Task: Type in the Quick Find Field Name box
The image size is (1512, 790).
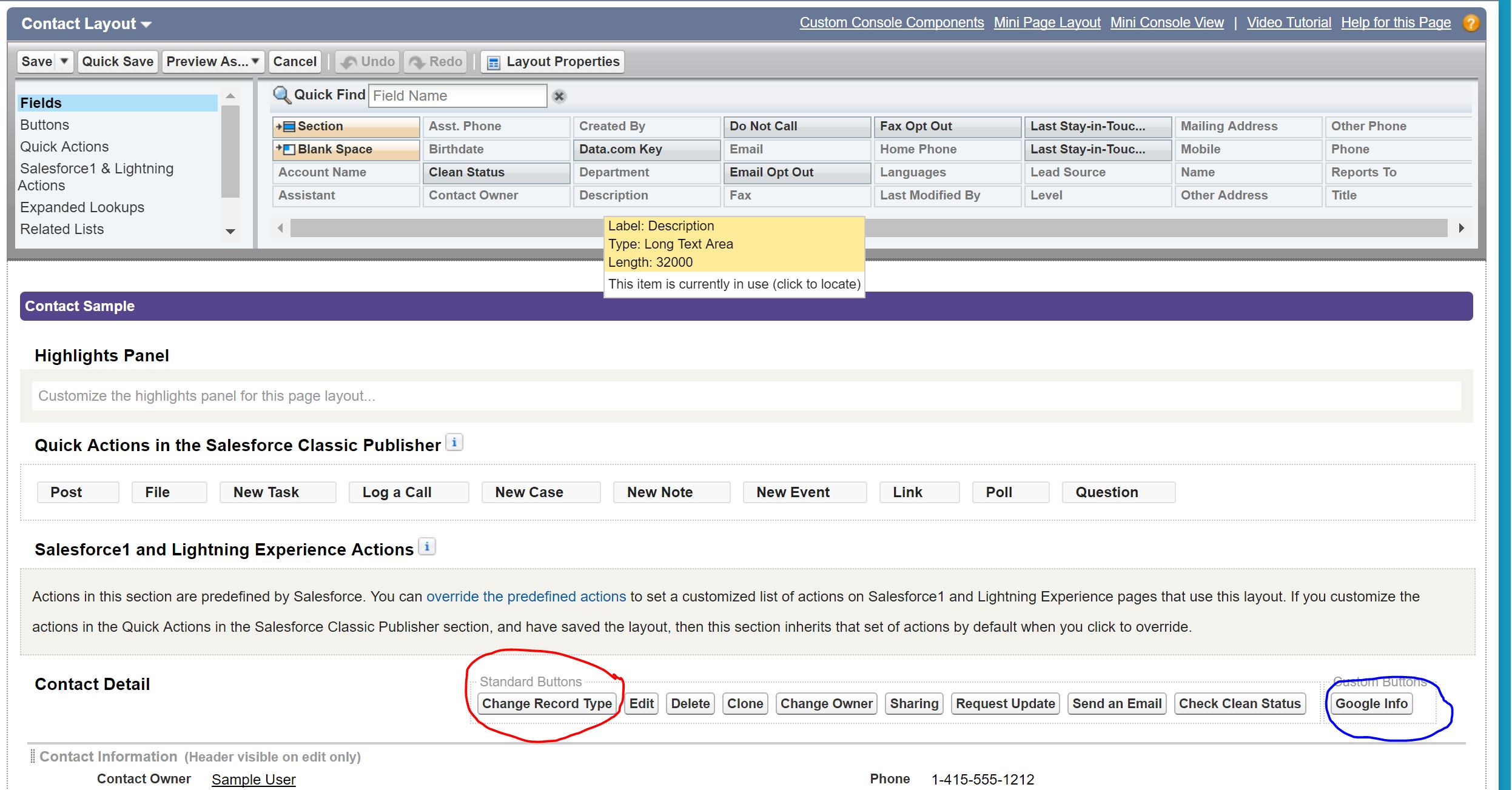Action: pos(457,96)
